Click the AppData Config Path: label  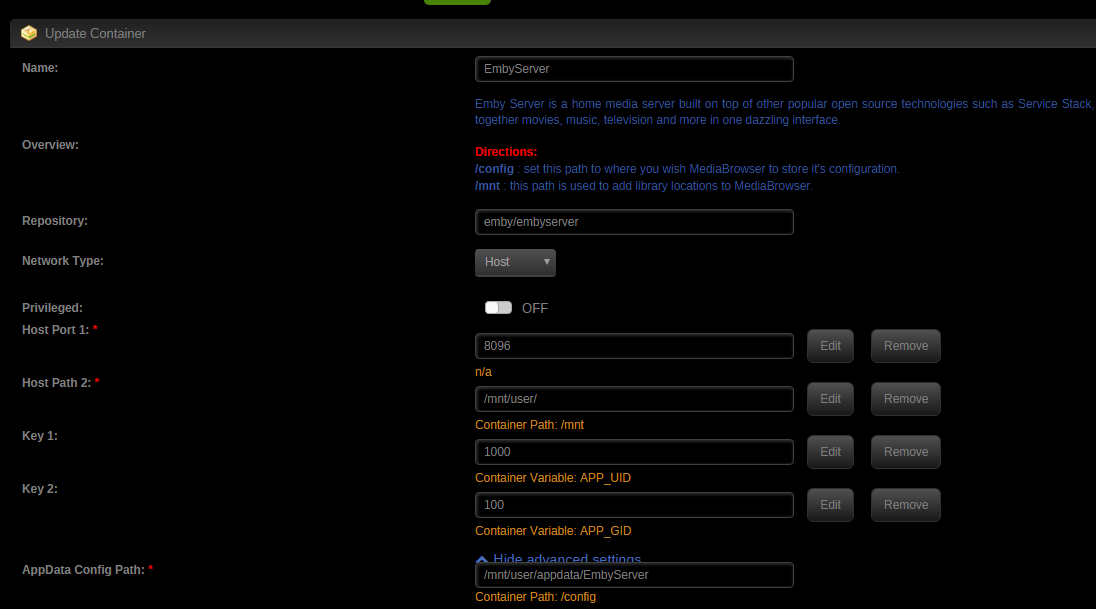click(x=83, y=570)
